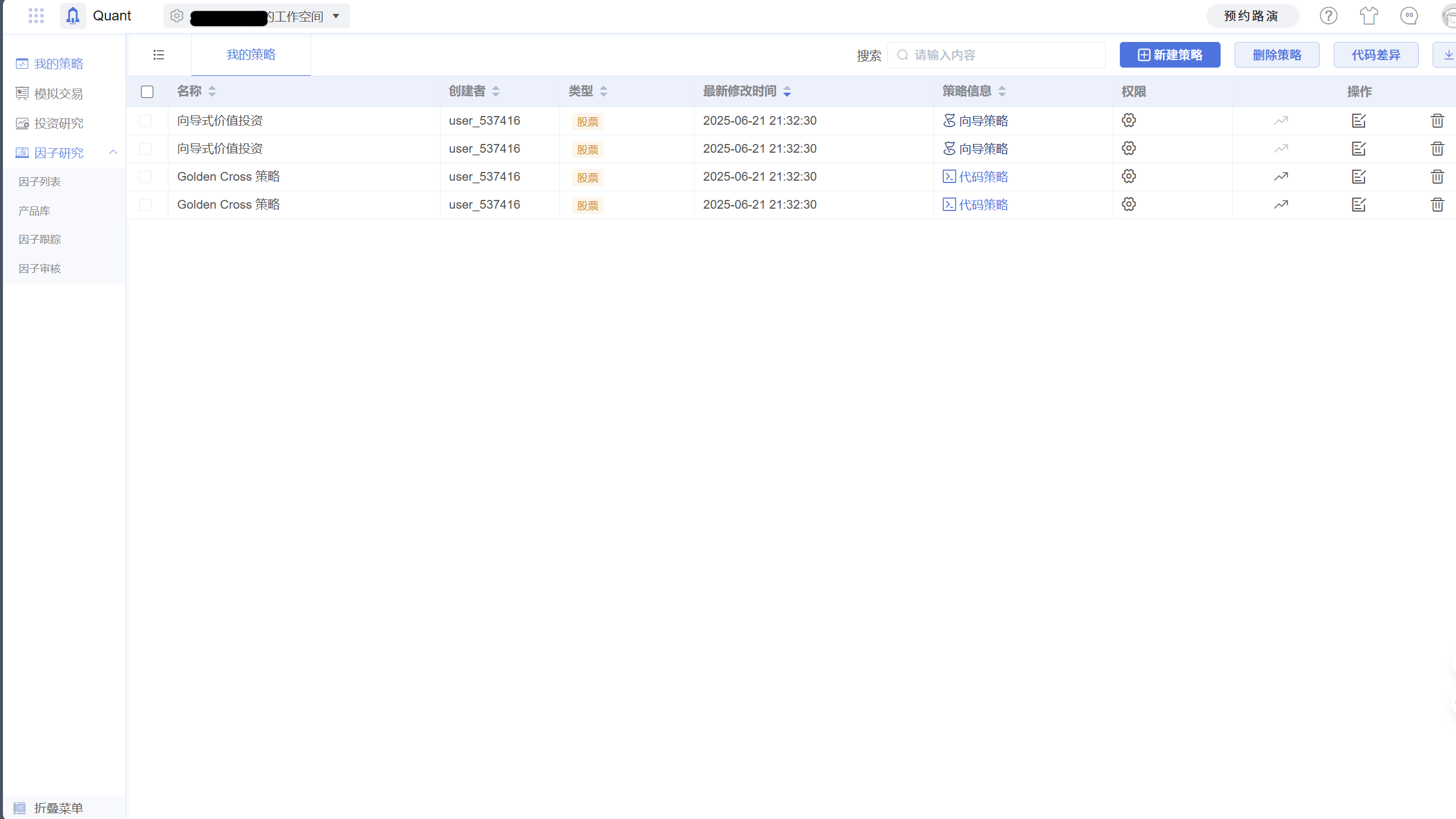Delete the last Golden Cross 策略 row

(x=1437, y=205)
